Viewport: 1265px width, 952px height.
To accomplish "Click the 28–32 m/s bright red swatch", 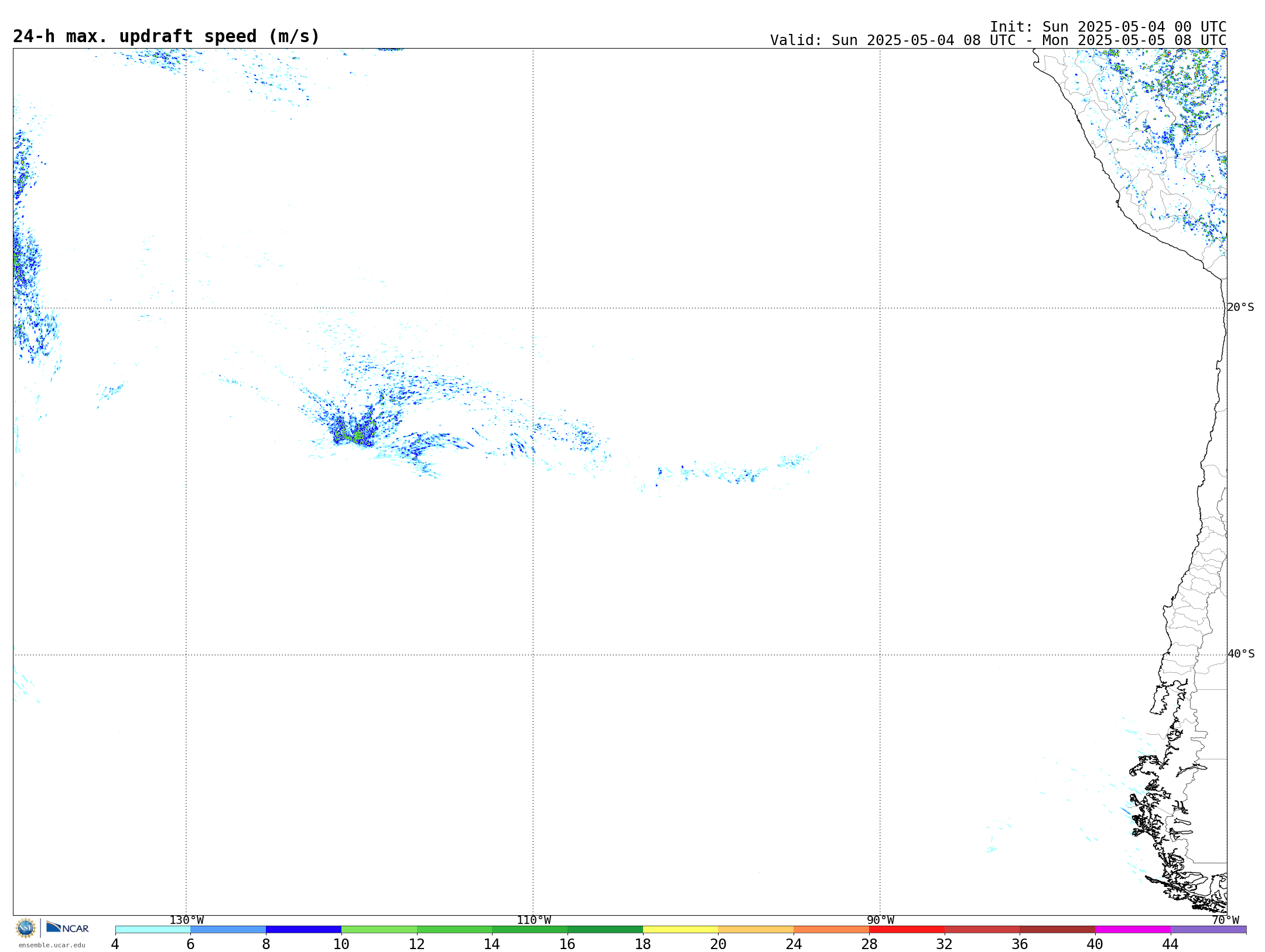I will (907, 930).
